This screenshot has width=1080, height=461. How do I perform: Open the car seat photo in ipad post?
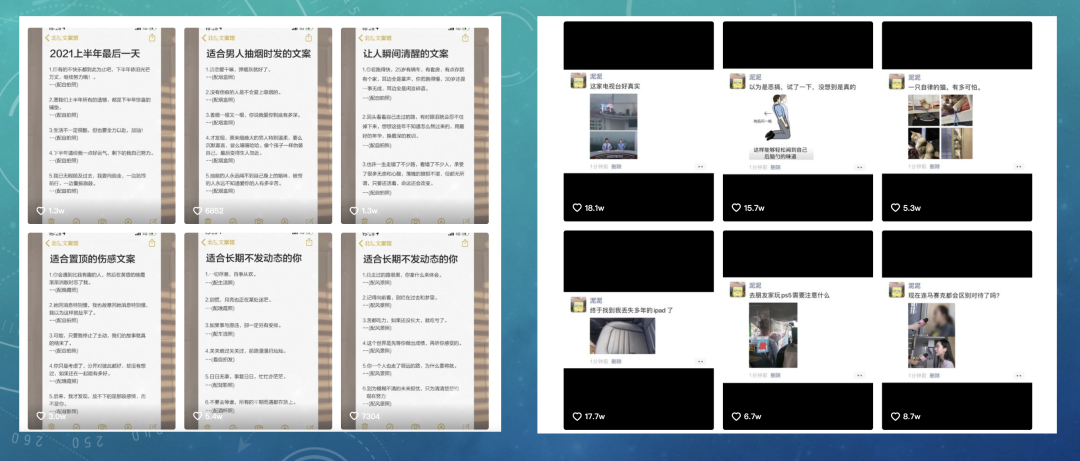tap(622, 336)
